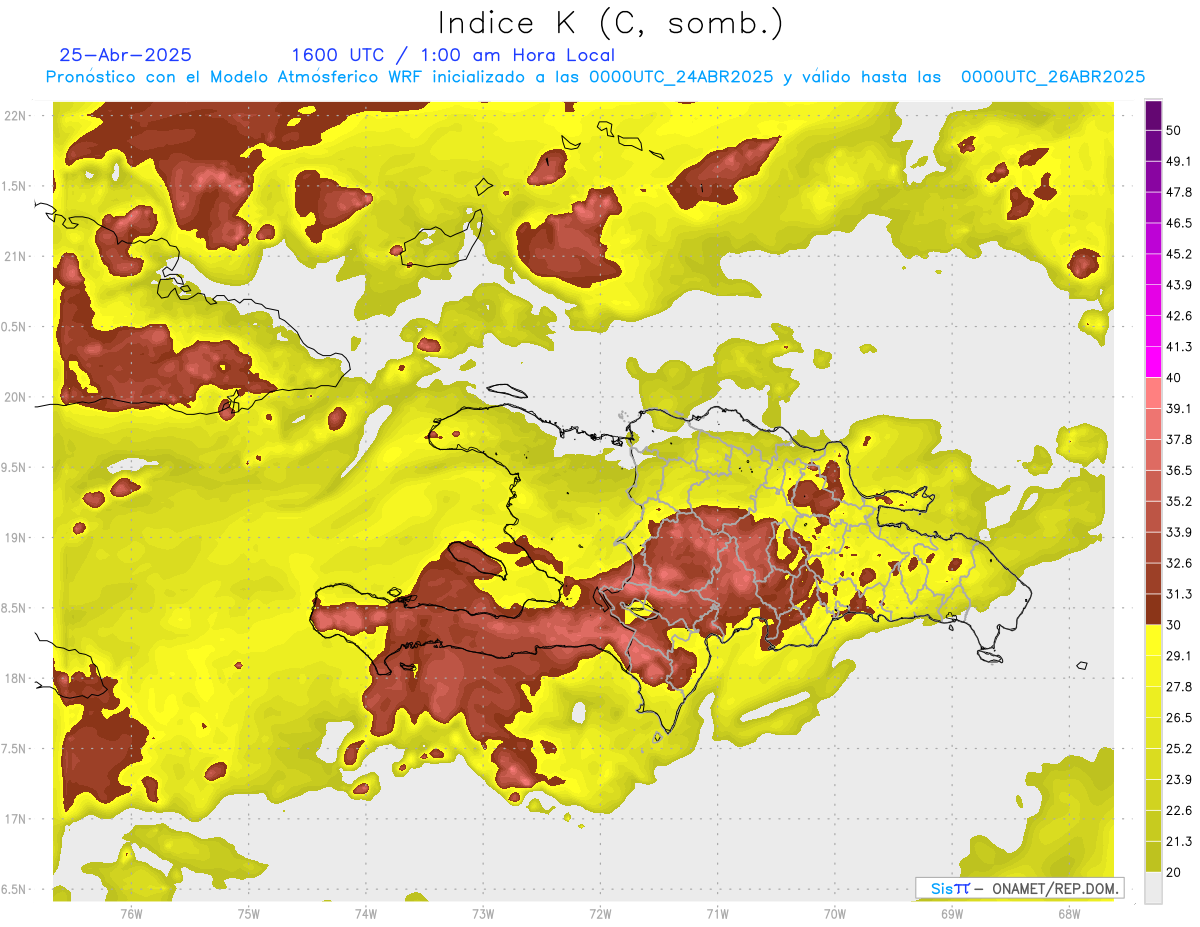Image resolution: width=1200 pixels, height=927 pixels.
Task: Click the "20N" latitude label
Action: 16,397
